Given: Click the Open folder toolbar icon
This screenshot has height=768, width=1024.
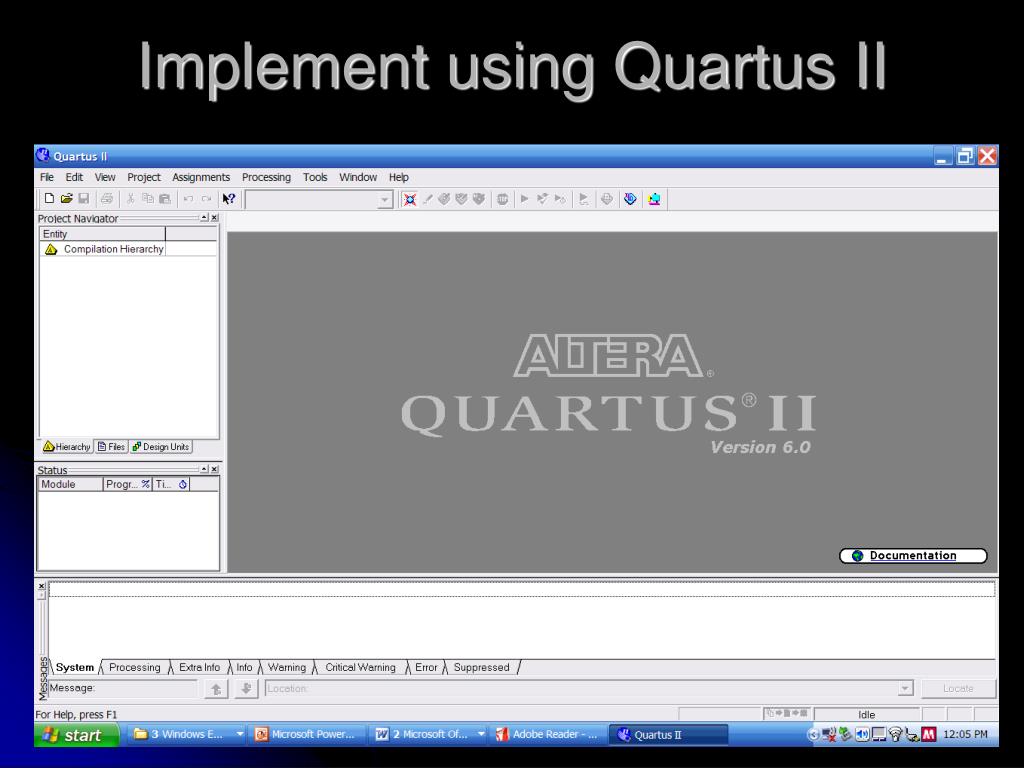Looking at the screenshot, I should pyautogui.click(x=67, y=199).
